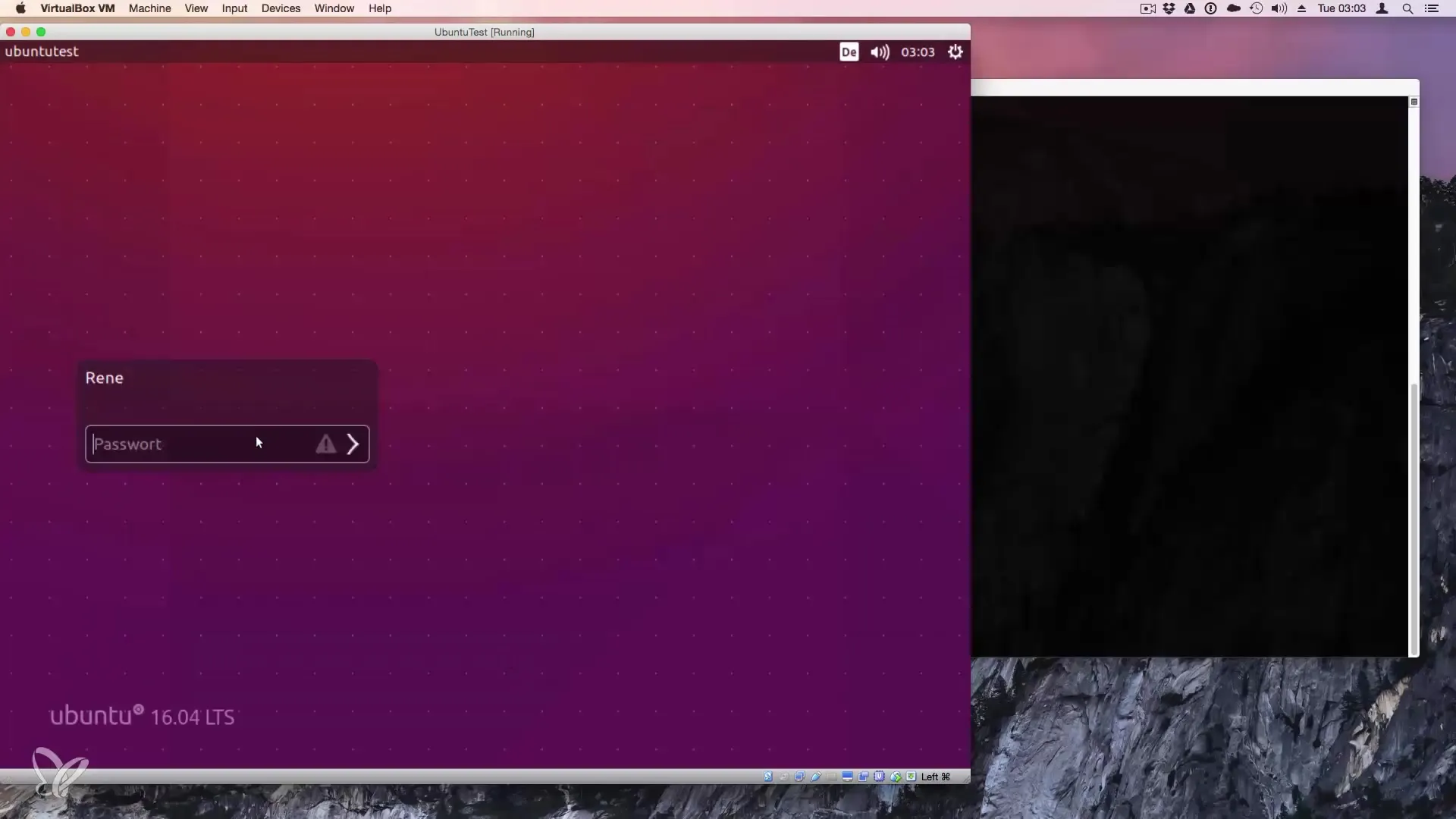
Task: Open the View menu
Action: pos(196,8)
